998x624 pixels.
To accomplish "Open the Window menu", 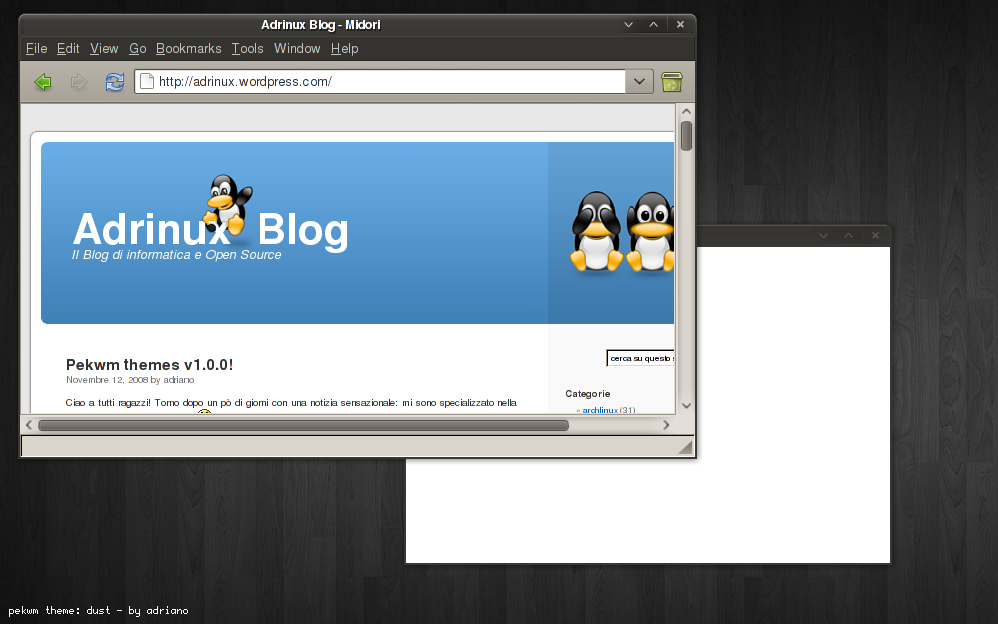I will click(x=297, y=48).
